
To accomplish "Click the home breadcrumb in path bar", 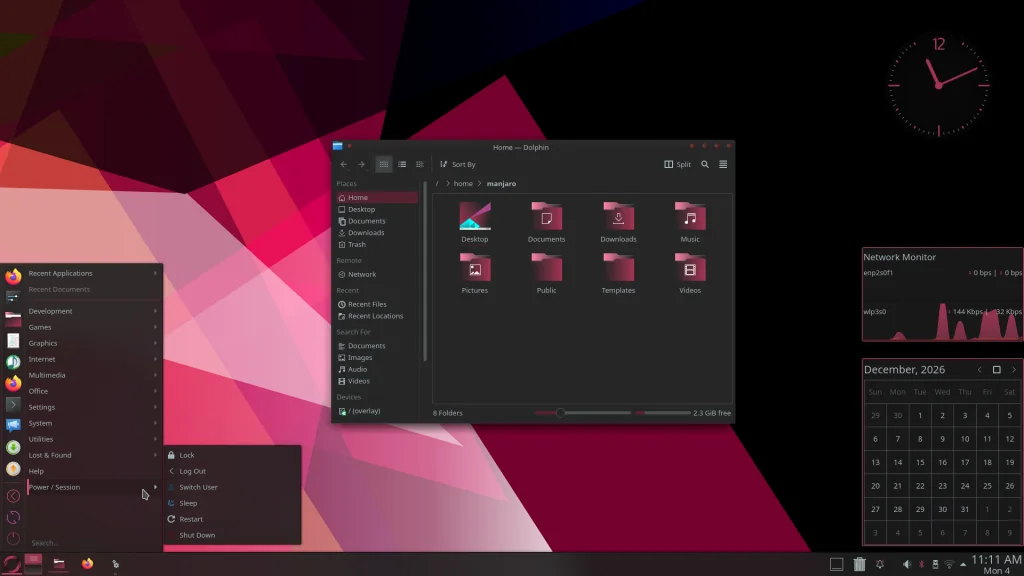I will pos(463,184).
